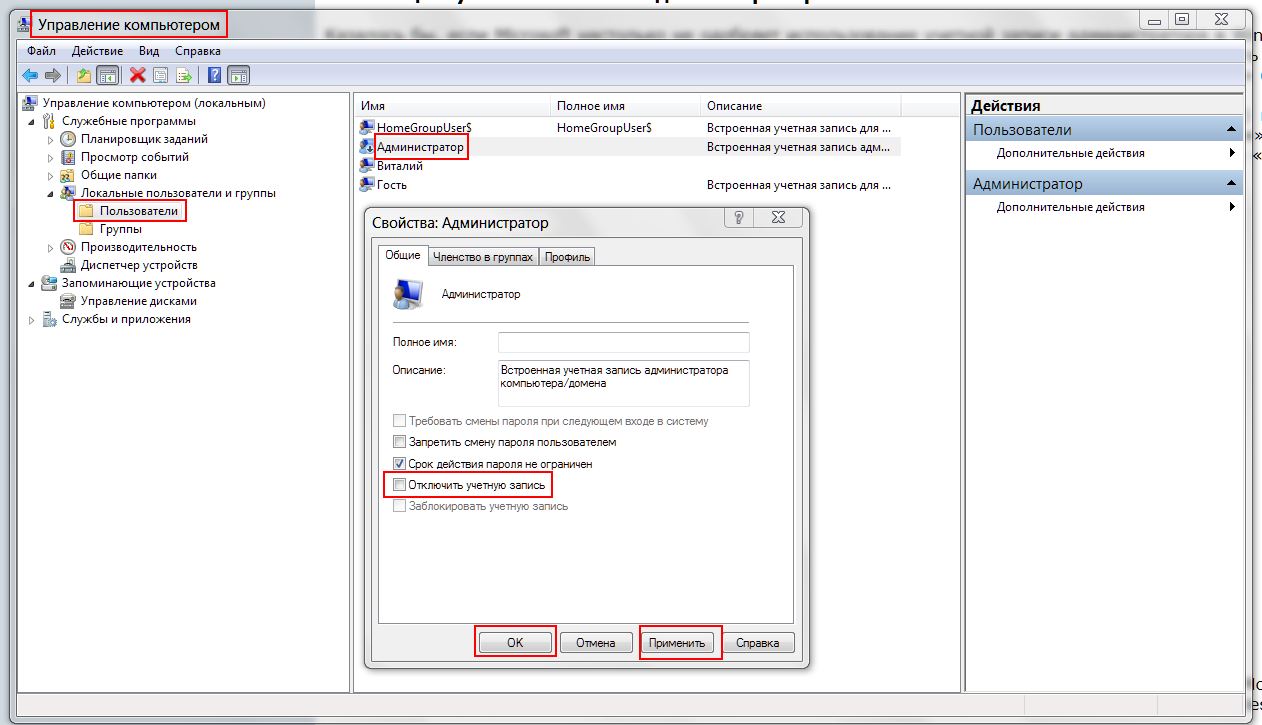
Task: Click the Полное имя column header
Action: [x=626, y=106]
